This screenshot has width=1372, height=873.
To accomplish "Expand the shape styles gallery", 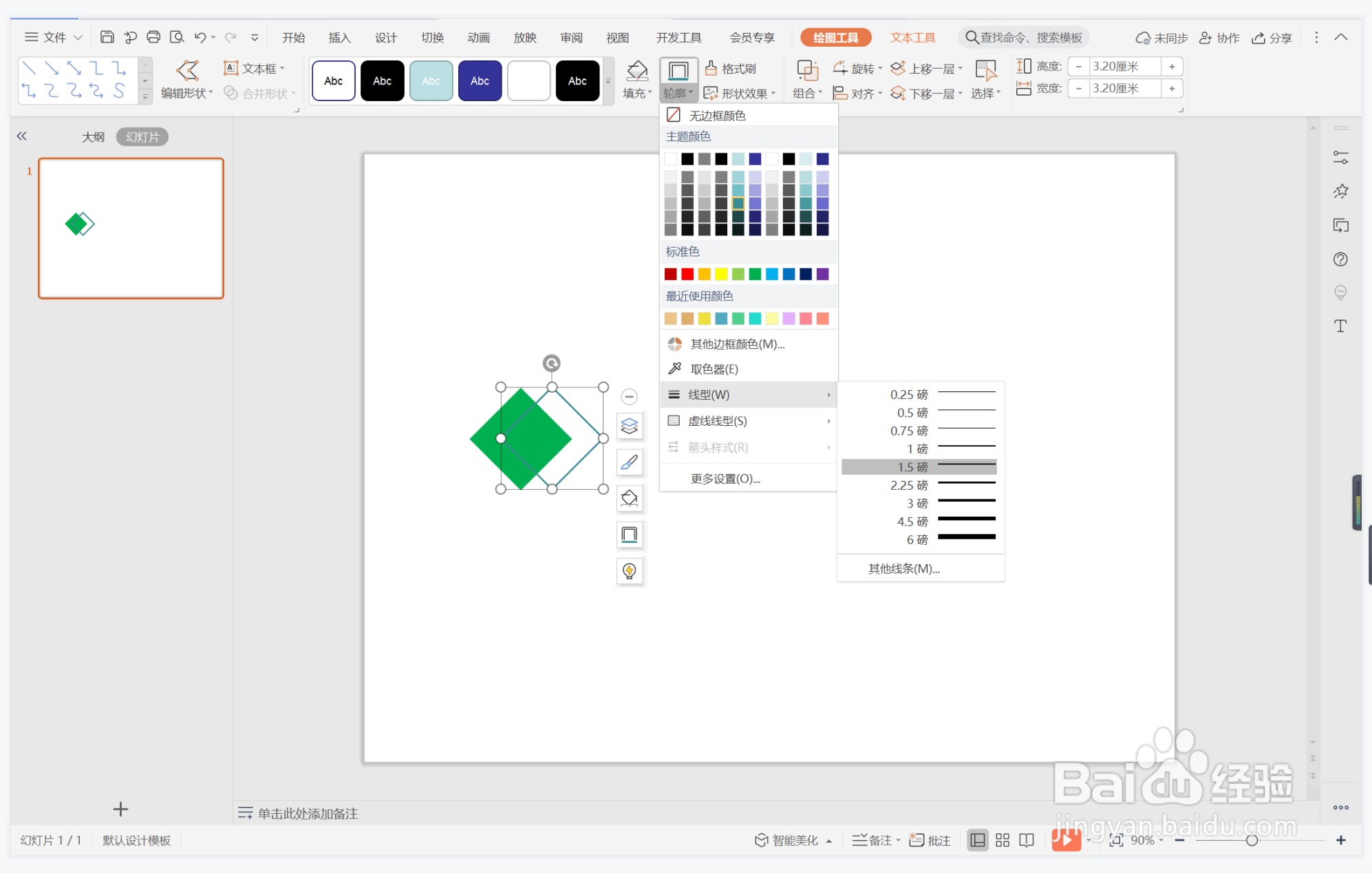I will 608,81.
